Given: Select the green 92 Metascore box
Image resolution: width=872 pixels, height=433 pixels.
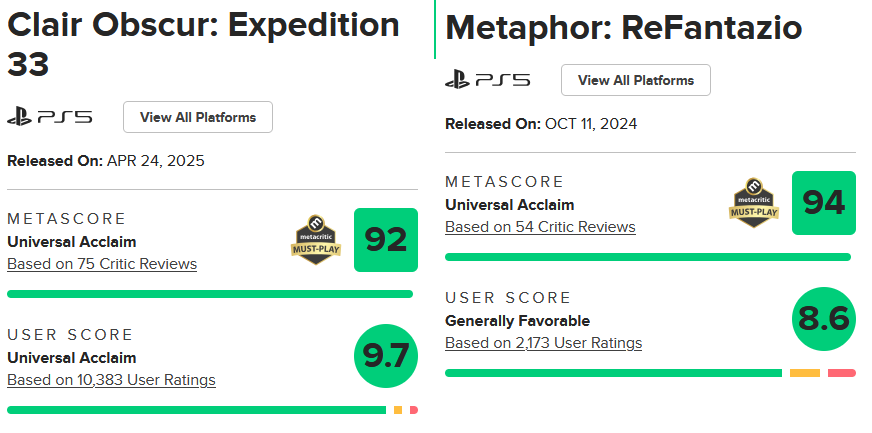Looking at the screenshot, I should [385, 240].
